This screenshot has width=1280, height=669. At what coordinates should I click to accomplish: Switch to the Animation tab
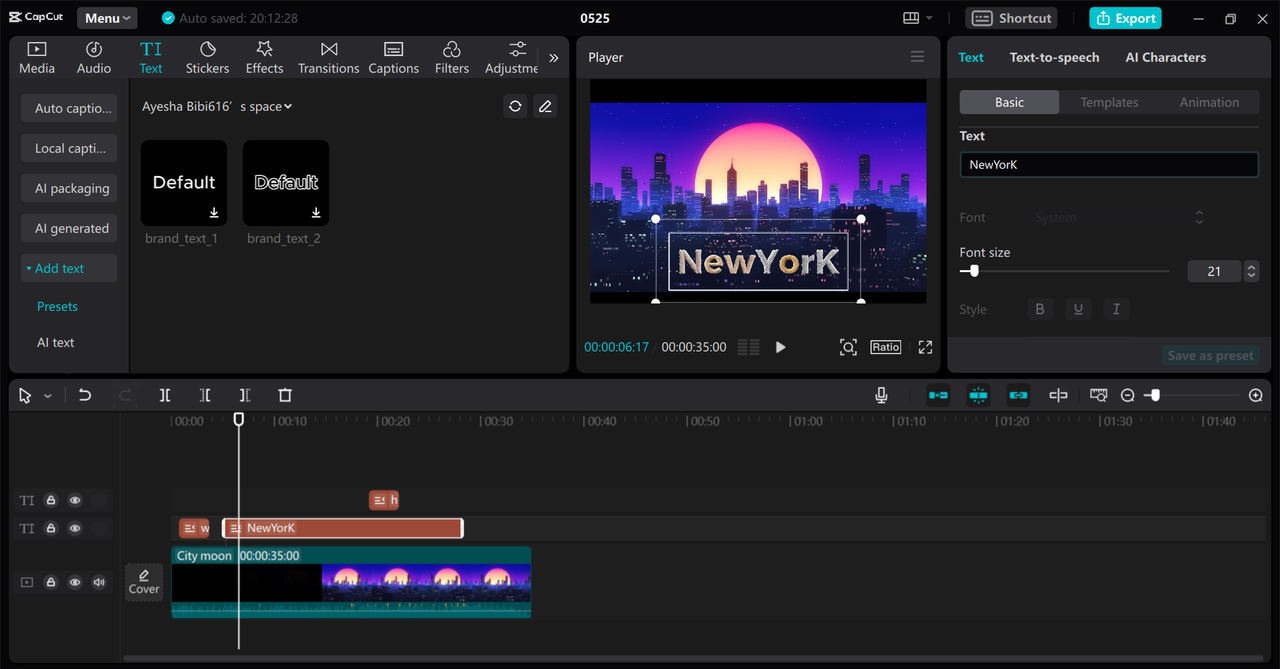[x=1209, y=102]
